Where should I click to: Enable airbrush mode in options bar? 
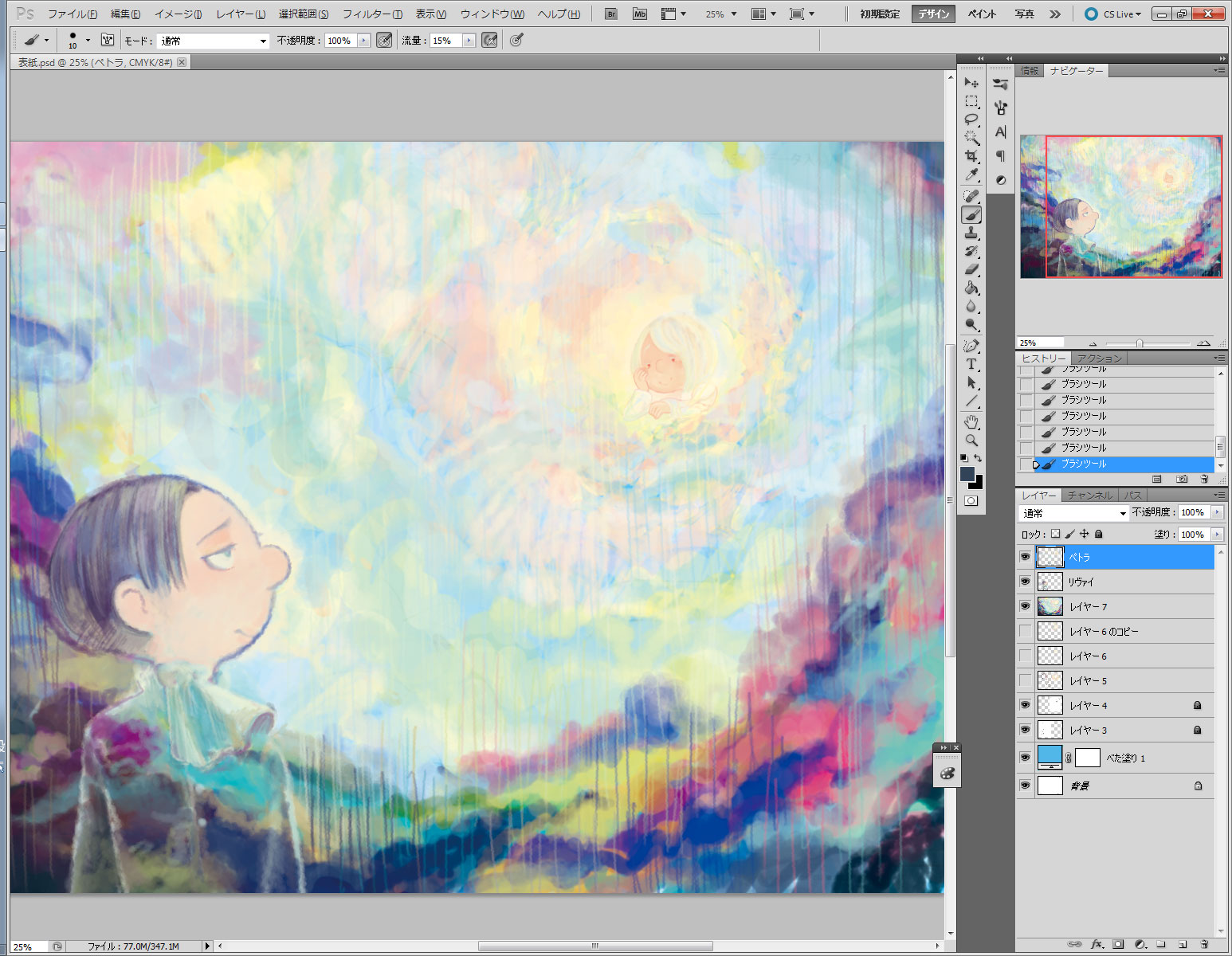489,40
